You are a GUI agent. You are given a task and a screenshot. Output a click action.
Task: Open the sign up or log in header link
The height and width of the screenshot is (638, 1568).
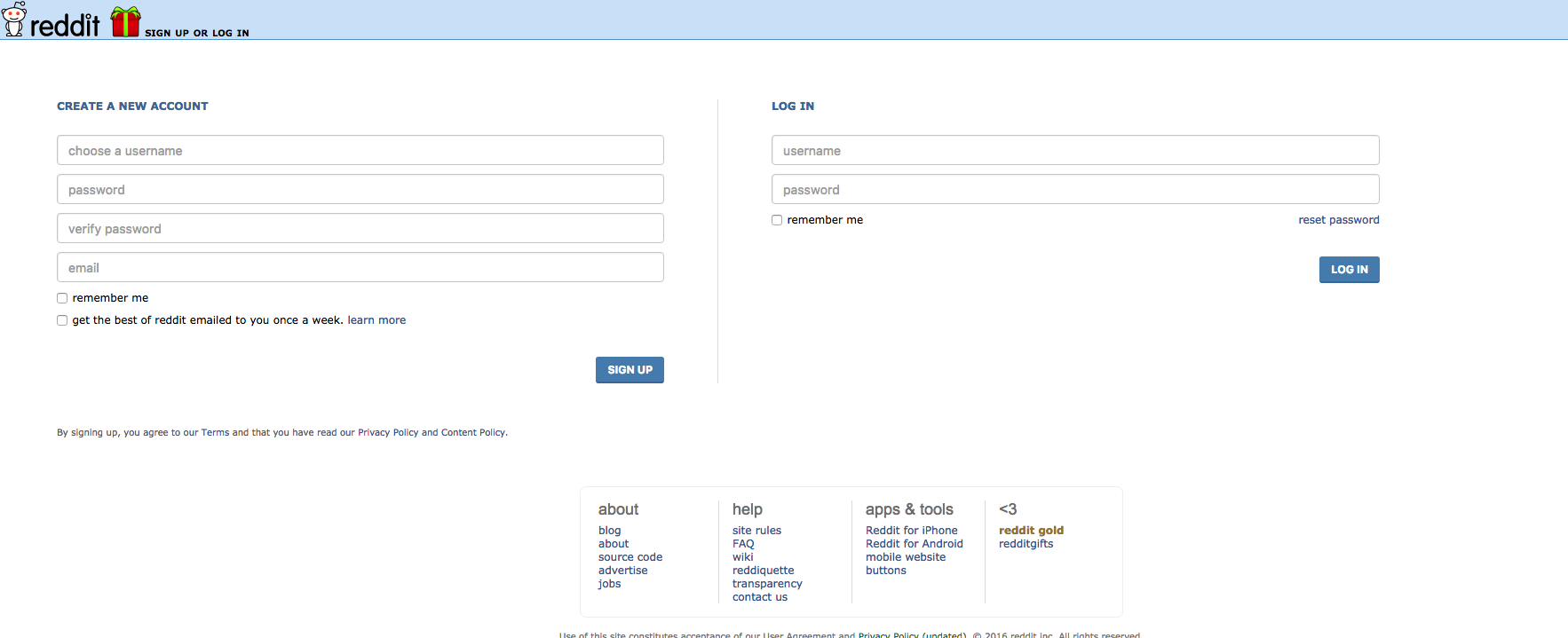[197, 33]
